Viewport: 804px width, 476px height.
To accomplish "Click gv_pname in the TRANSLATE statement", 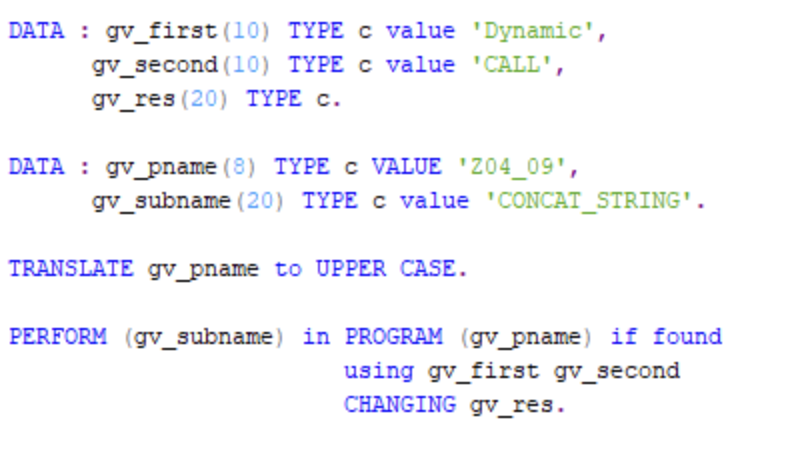I will 203,269.
